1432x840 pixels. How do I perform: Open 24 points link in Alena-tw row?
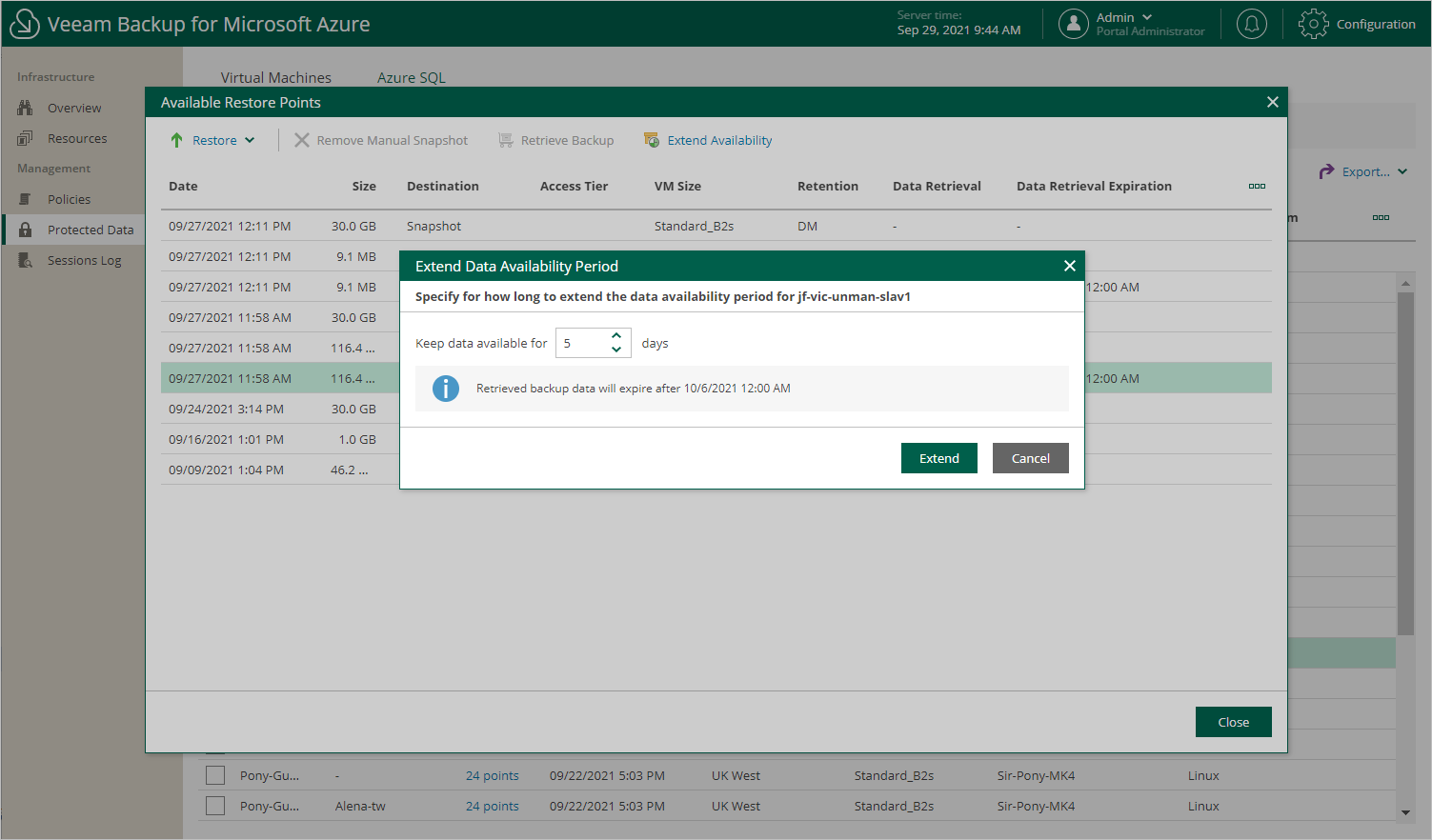click(x=493, y=806)
